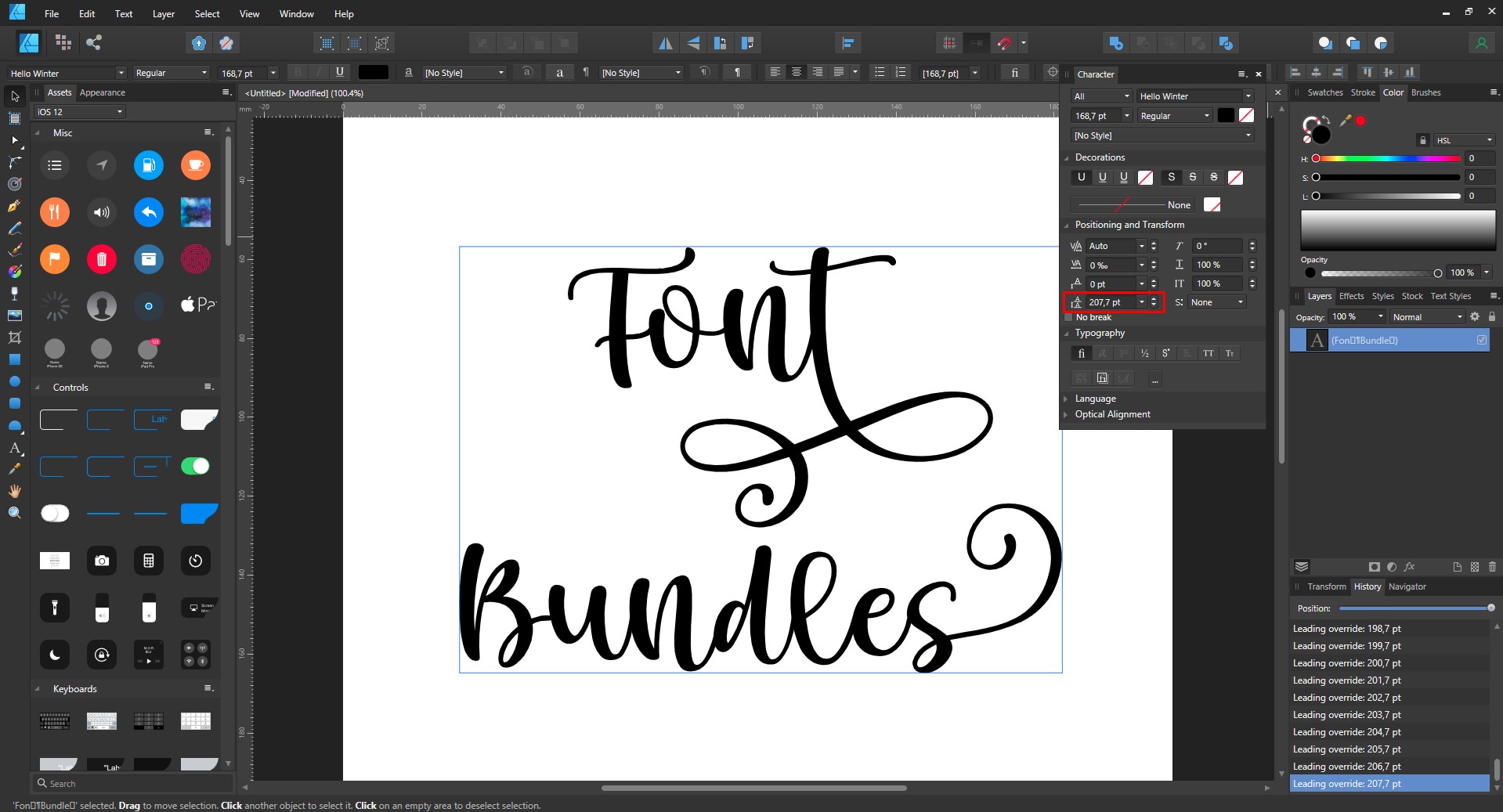The image size is (1503, 812).
Task: Select the Pencil tool
Action: (15, 228)
